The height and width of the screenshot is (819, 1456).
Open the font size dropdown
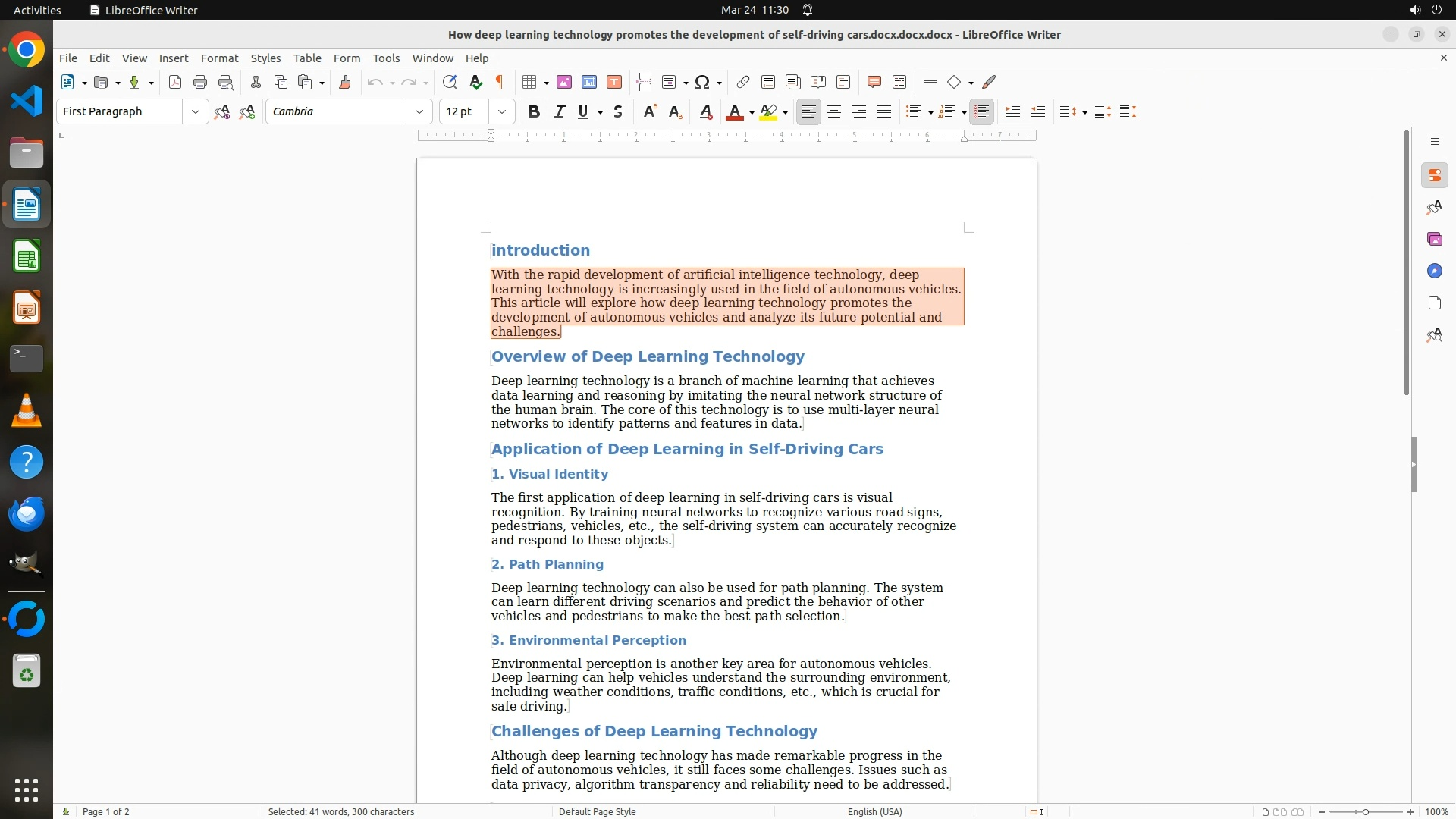(x=501, y=111)
